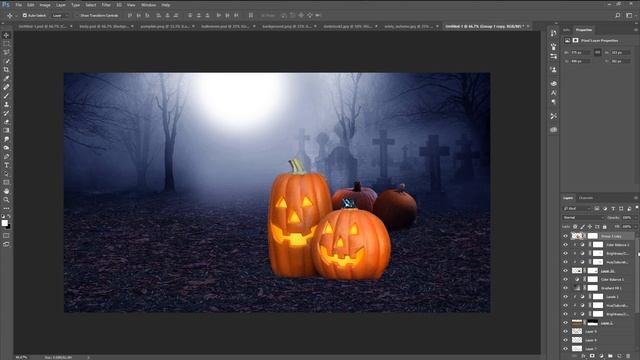Swap foreground and background colors arrow
The width and height of the screenshot is (640, 360).
coord(9,216)
